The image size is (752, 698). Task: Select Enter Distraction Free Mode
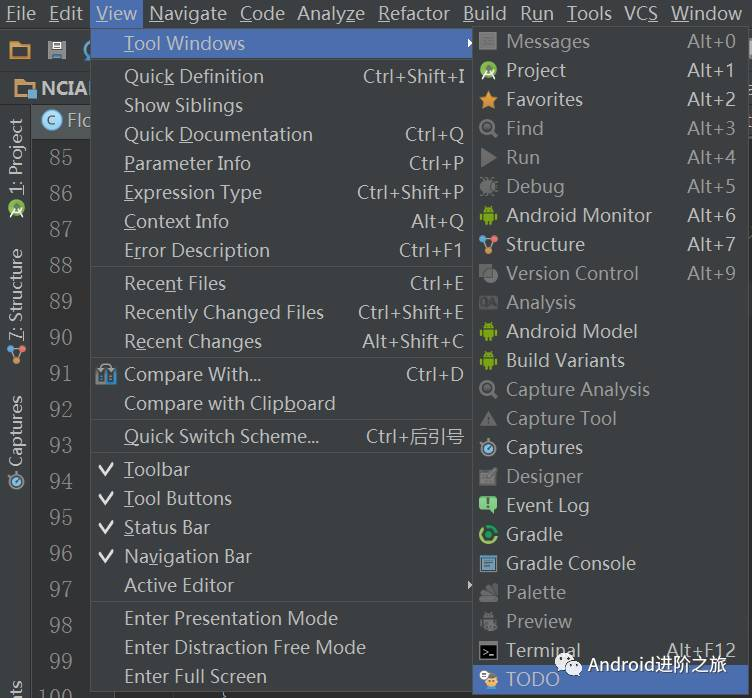point(282,648)
